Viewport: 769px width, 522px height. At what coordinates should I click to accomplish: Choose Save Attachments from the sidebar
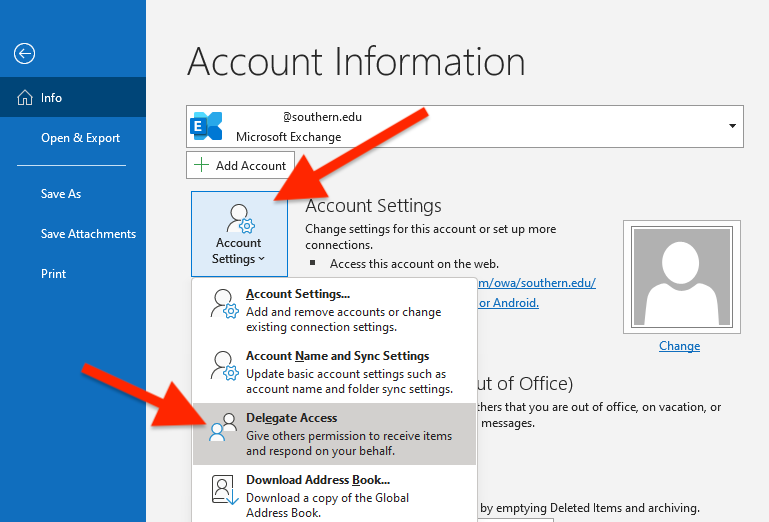(x=88, y=234)
